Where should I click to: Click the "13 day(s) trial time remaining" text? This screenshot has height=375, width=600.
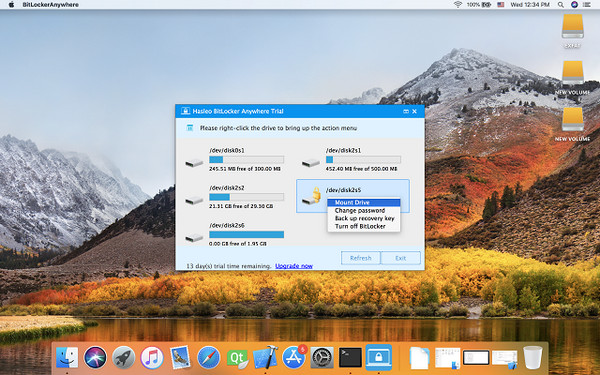[x=229, y=266]
